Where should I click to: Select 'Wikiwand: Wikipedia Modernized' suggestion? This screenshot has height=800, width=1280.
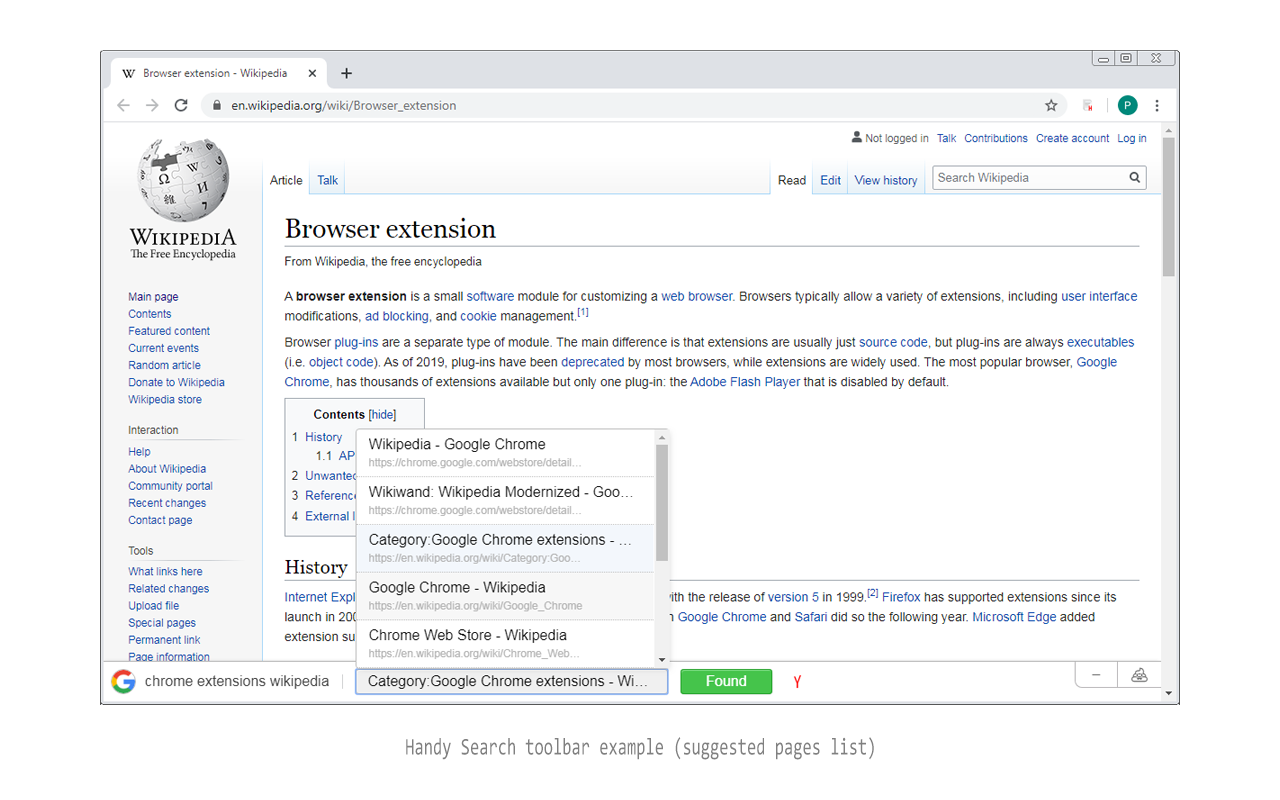(505, 500)
